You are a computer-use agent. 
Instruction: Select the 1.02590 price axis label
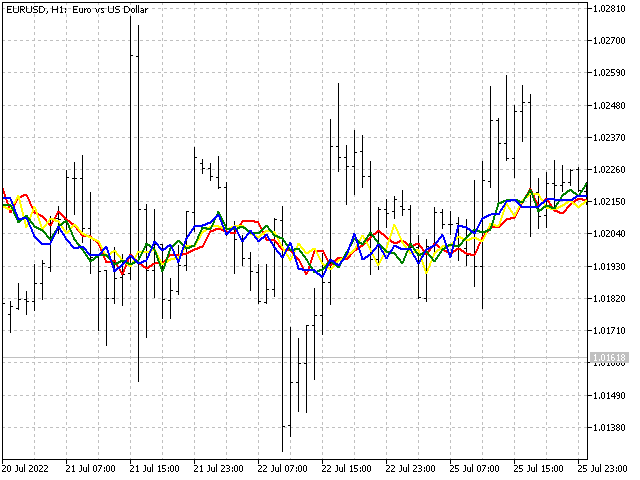click(x=609, y=73)
